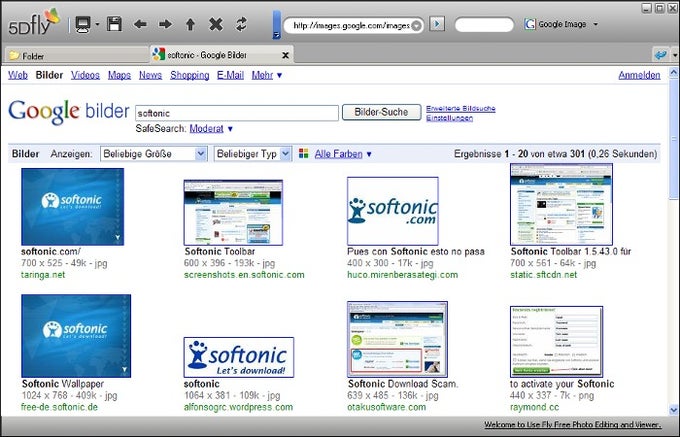Viewport: 680px width, 437px height.
Task: Open the Web link in Google navigation
Action: (18, 75)
